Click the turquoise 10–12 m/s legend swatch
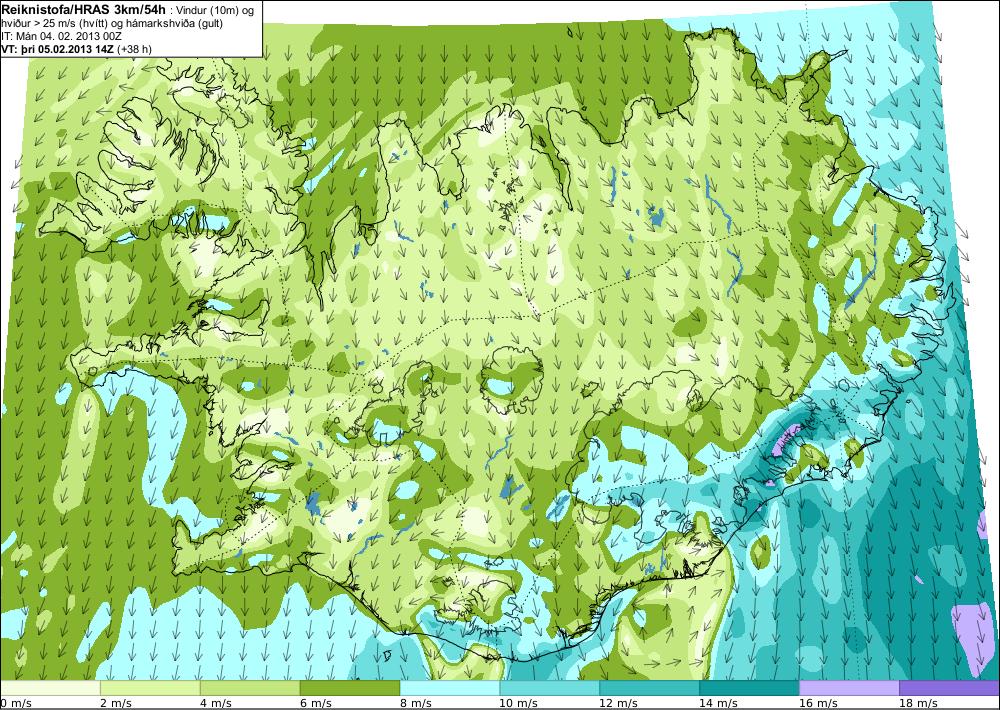This screenshot has width=1000, height=710. tap(550, 688)
